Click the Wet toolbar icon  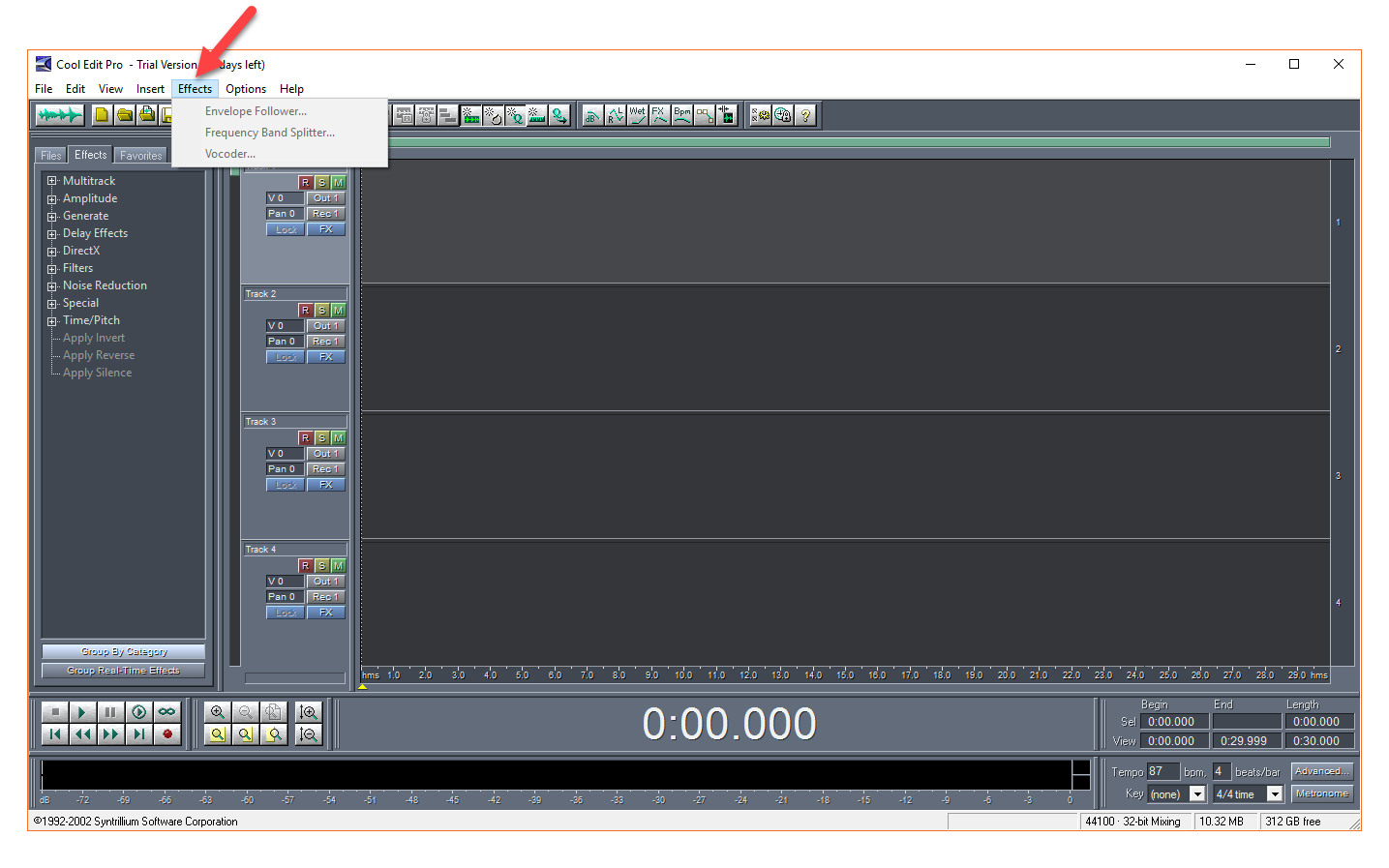pos(637,115)
